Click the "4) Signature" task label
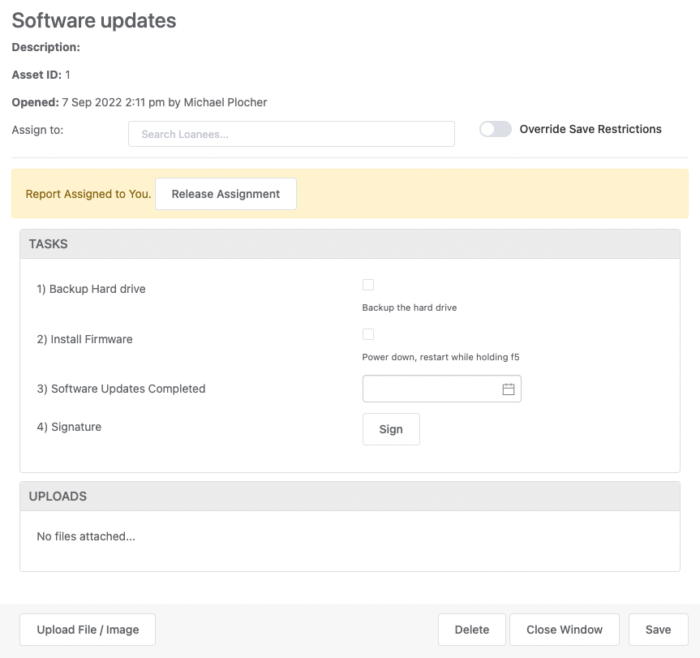This screenshot has height=658, width=700. pyautogui.click(x=69, y=427)
